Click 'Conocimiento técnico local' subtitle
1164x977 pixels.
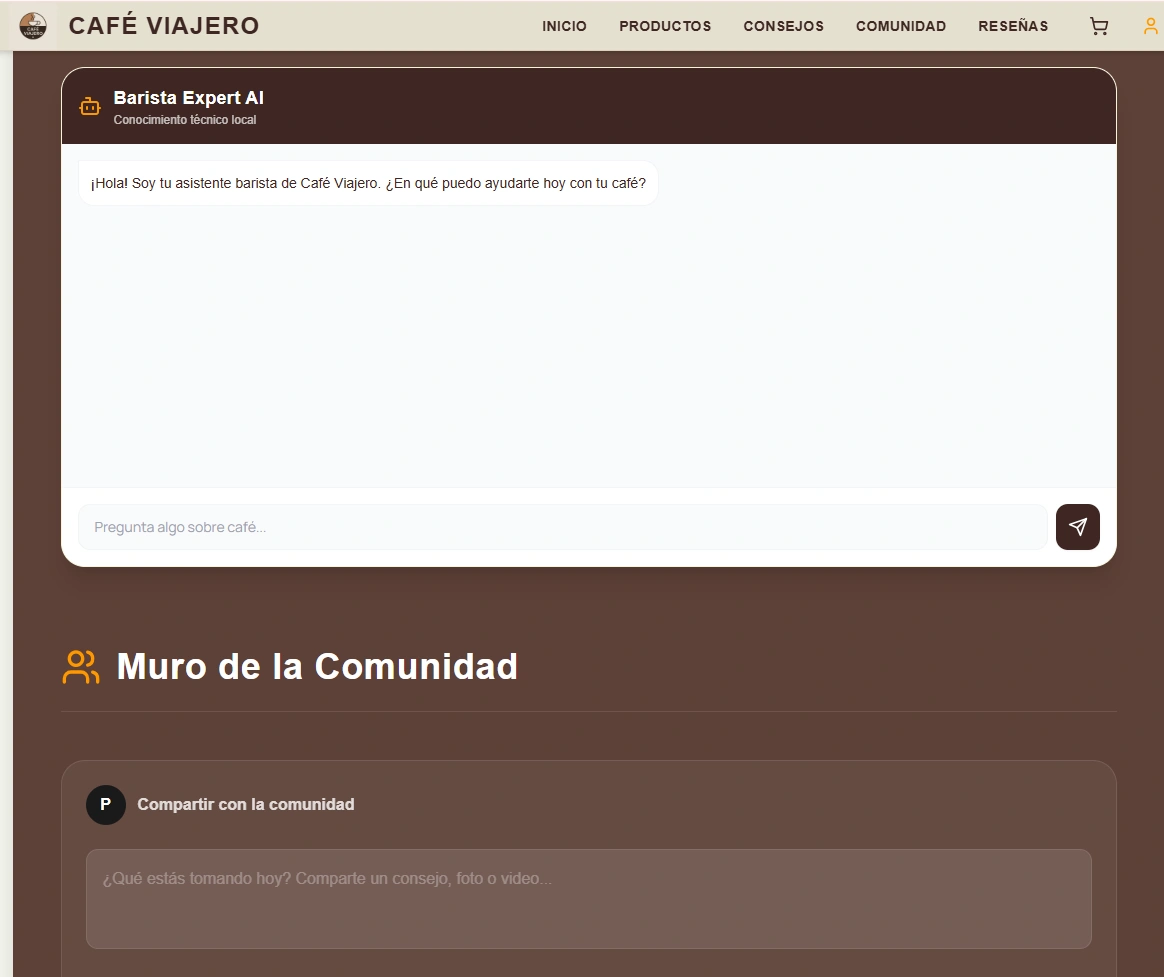[x=185, y=120]
